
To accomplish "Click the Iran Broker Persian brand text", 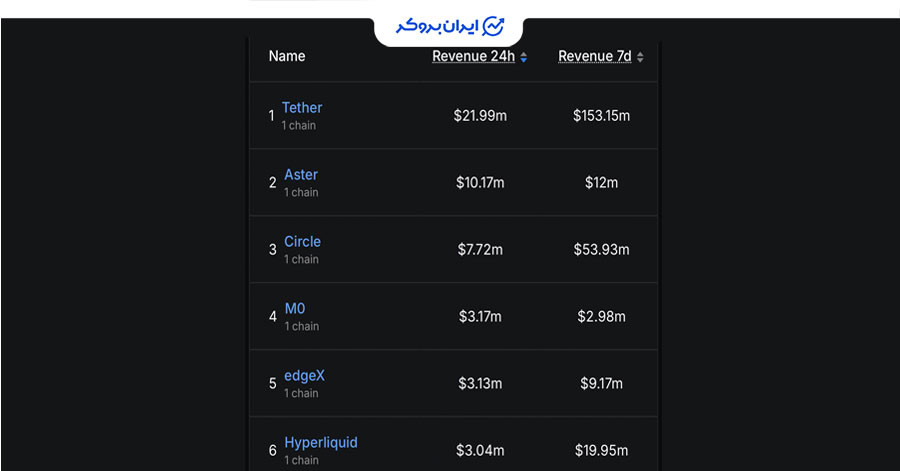I will coord(436,27).
